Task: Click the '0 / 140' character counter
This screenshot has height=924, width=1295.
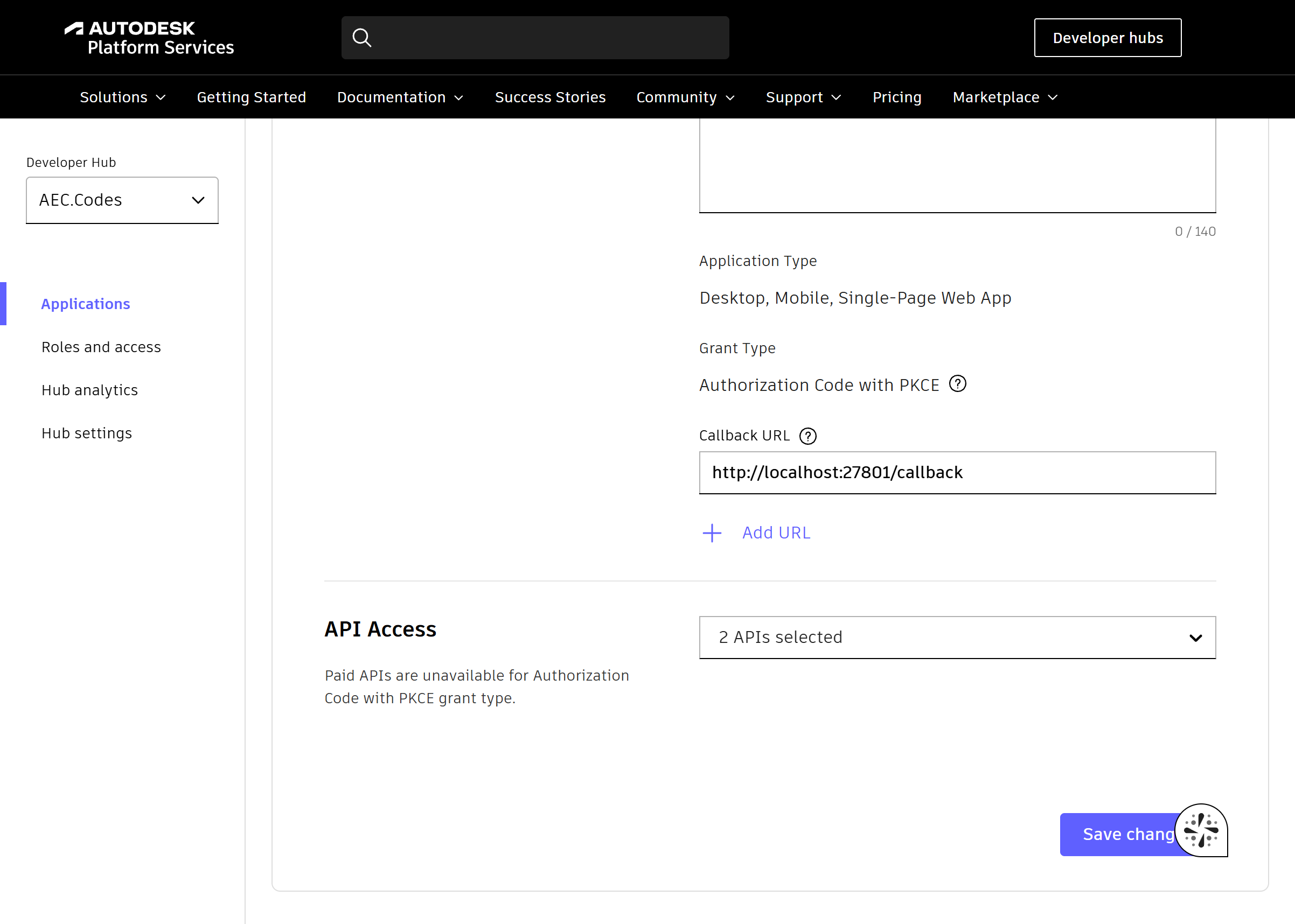Action: click(1195, 232)
